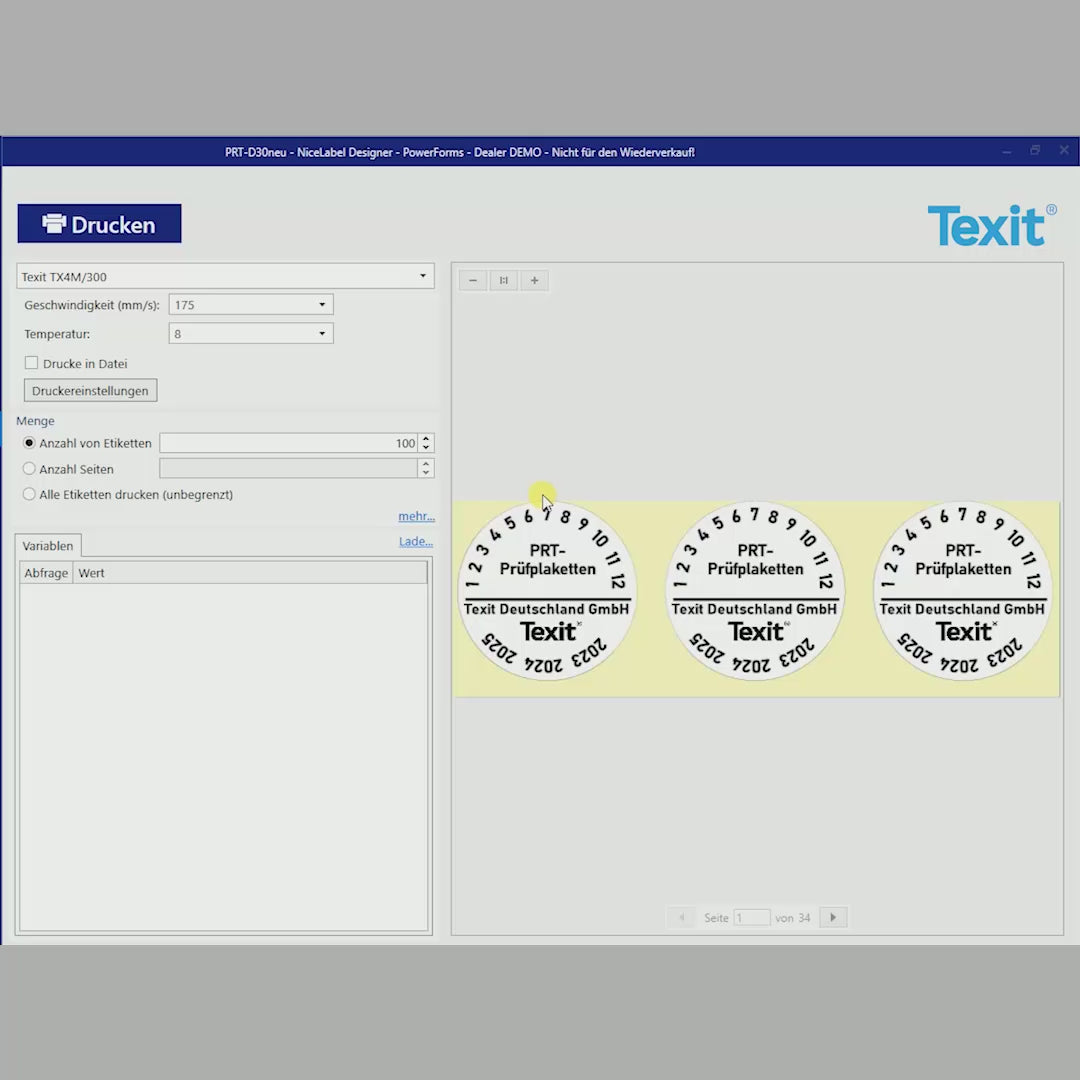1080x1080 pixels.
Task: Go to the previous preview page
Action: (681, 917)
